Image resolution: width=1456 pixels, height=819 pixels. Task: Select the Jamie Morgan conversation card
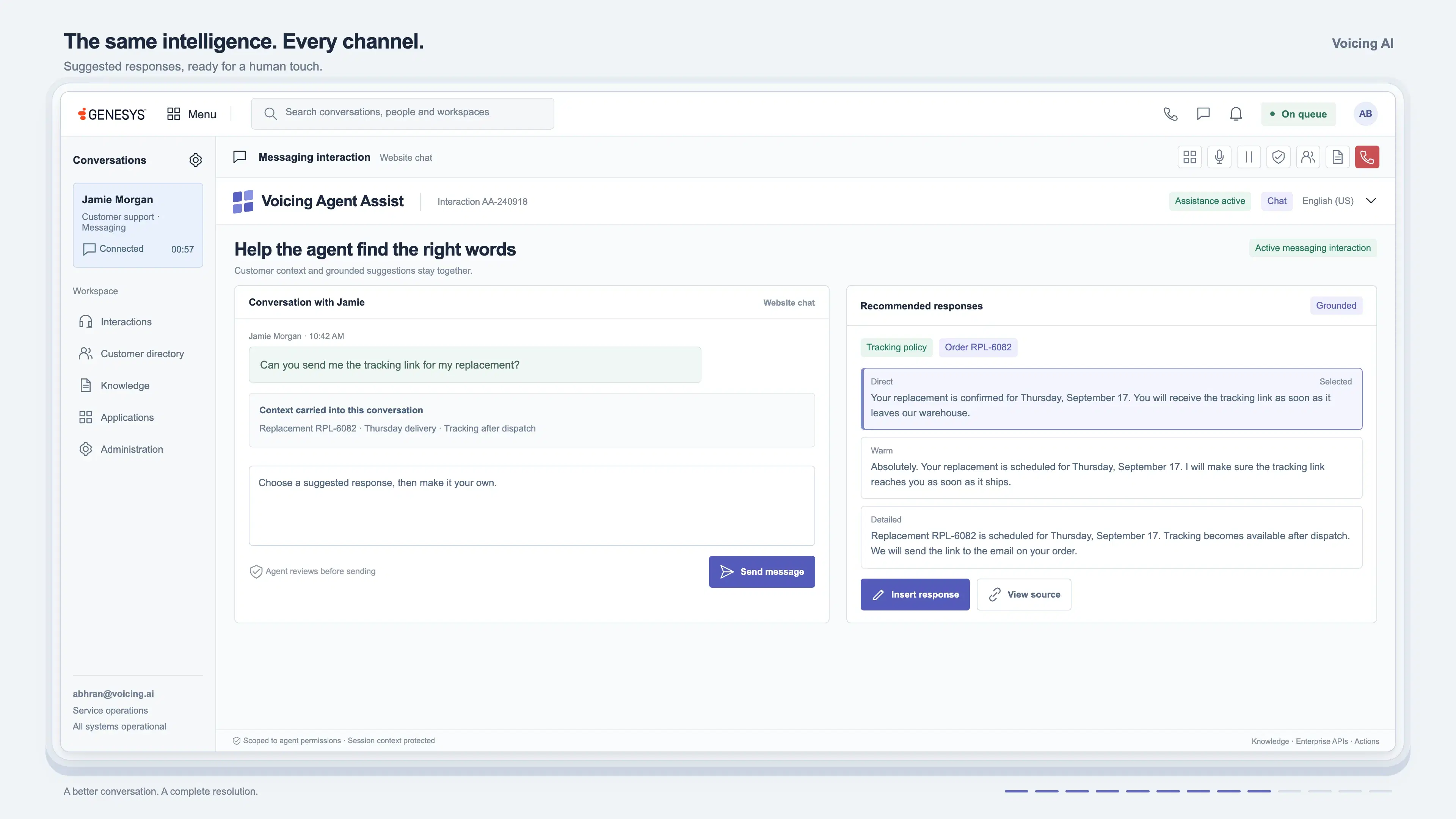138,225
